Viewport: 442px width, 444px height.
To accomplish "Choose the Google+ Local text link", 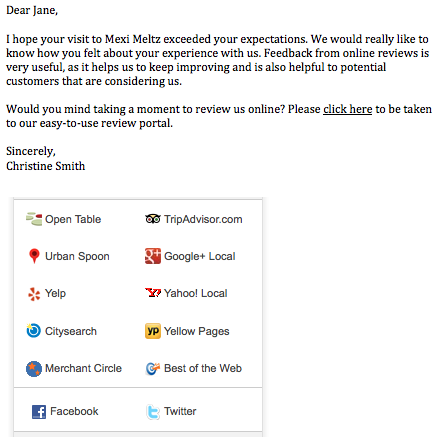I will [199, 256].
